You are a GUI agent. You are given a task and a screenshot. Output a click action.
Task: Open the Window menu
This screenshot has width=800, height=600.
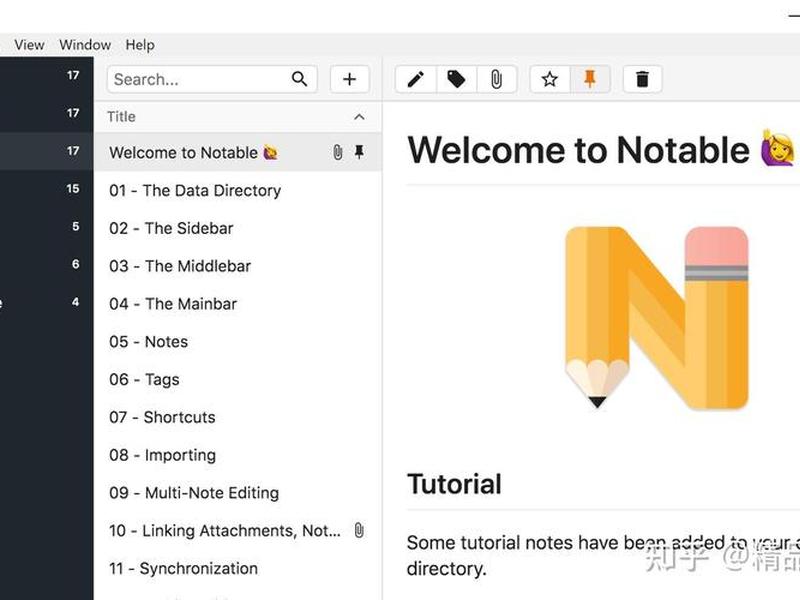coord(85,45)
